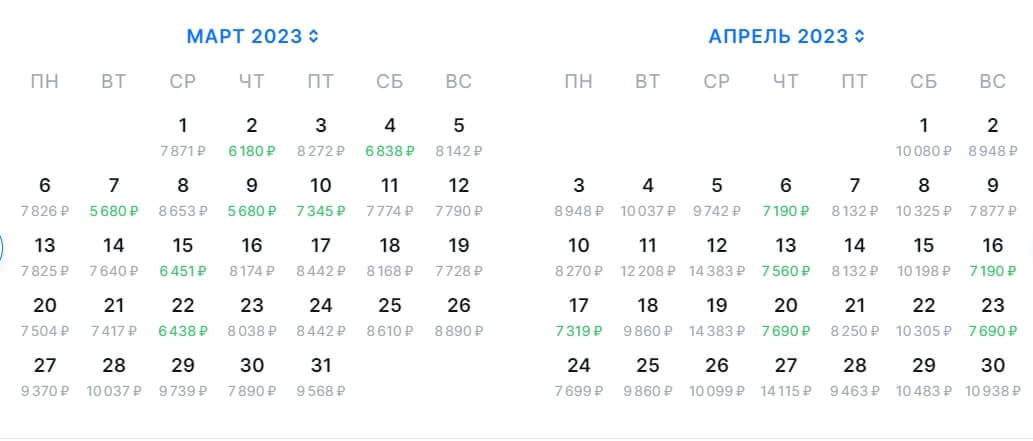Pick April 23 at 7 690 ₽
The height and width of the screenshot is (441, 1033).
point(992,316)
